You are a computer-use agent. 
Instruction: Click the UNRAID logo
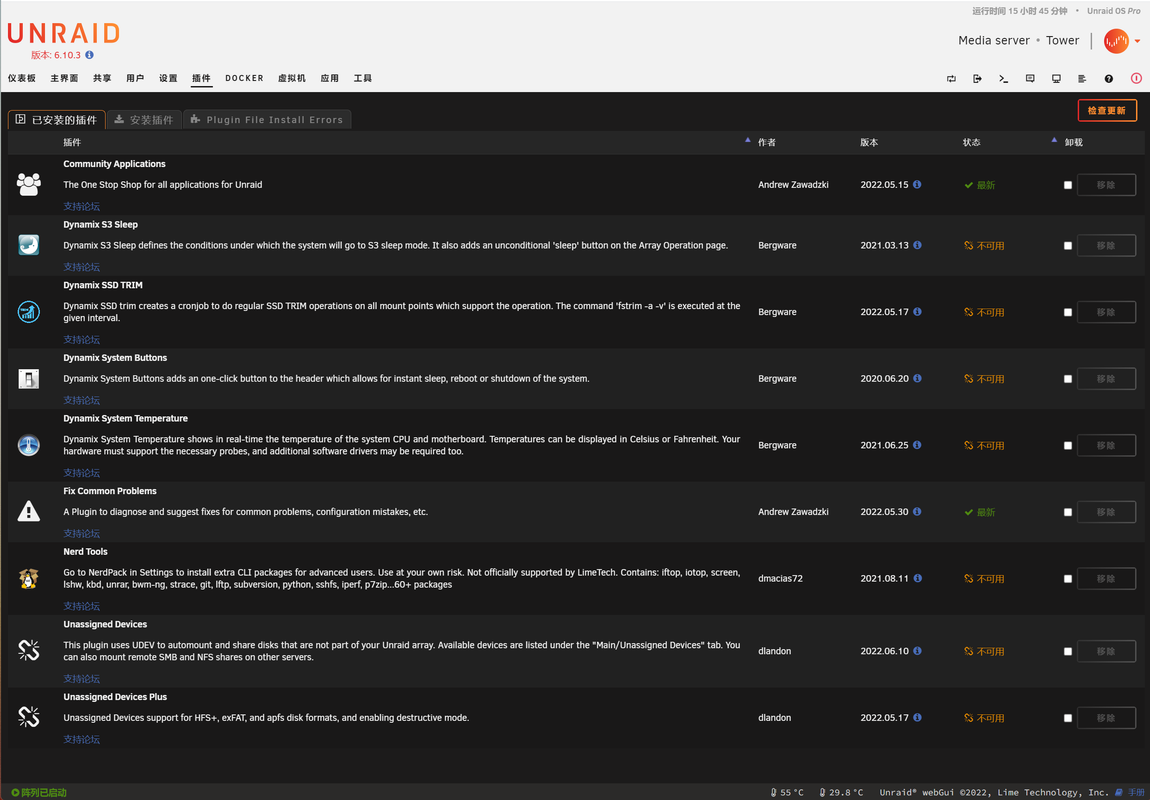tap(63, 34)
